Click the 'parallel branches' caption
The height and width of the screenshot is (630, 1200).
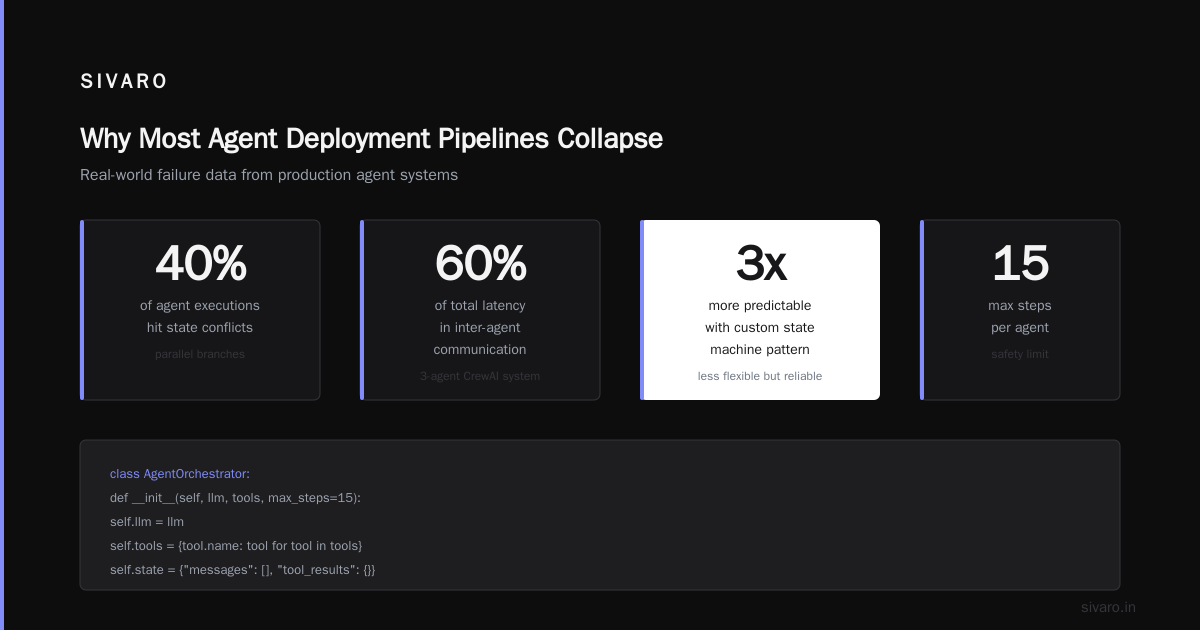click(x=200, y=354)
